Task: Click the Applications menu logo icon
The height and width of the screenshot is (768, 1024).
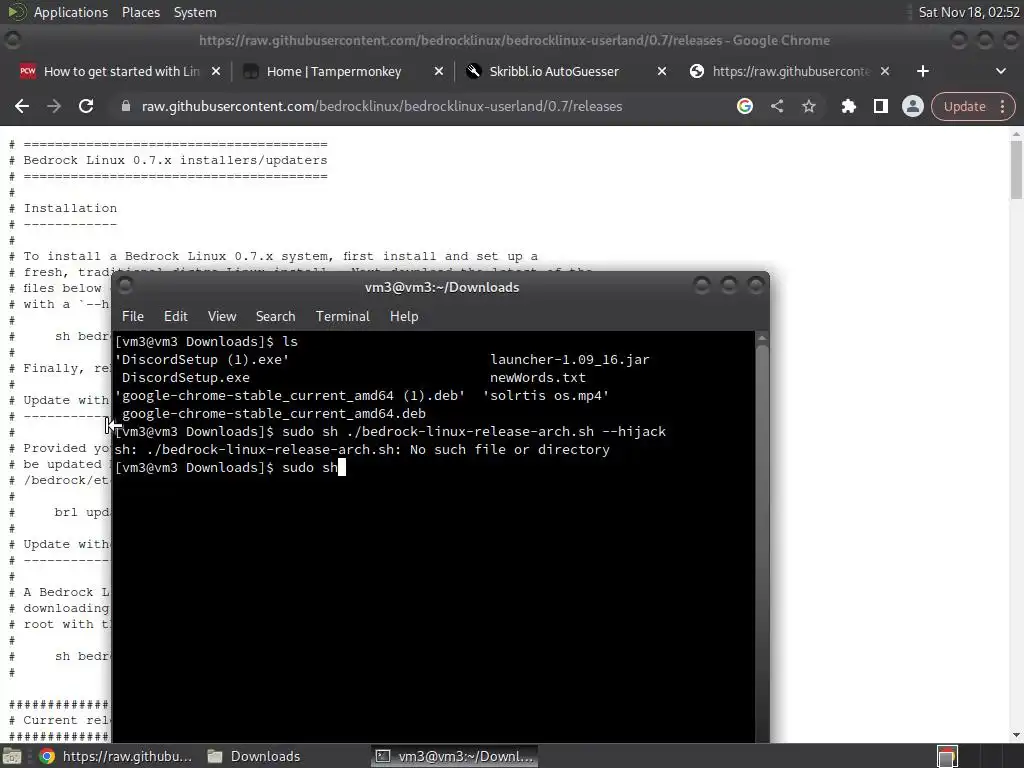Action: pos(16,12)
